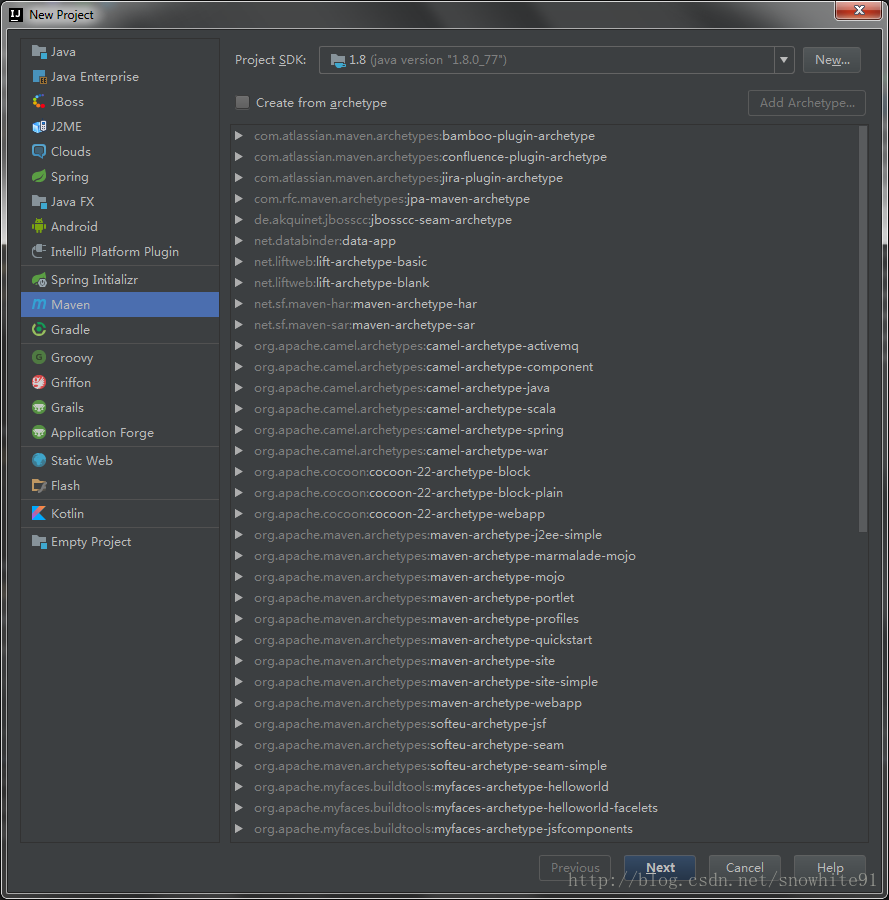Viewport: 889px width, 900px height.
Task: Select Java project type
Action: (120, 52)
